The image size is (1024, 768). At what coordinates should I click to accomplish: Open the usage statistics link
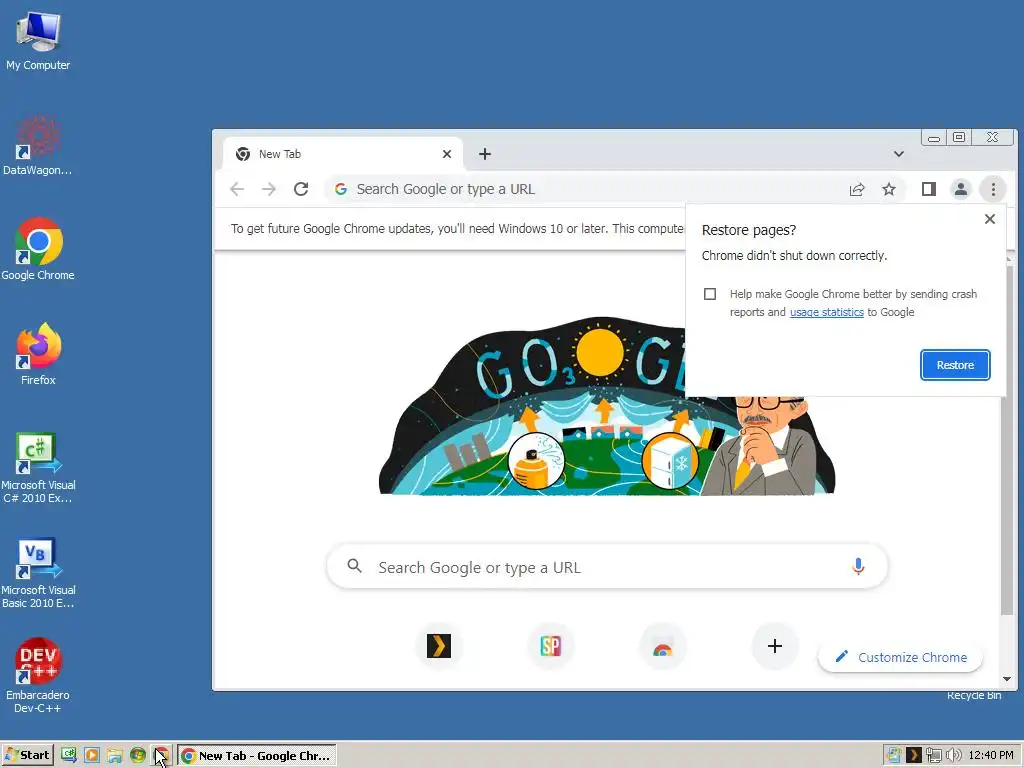tap(827, 312)
